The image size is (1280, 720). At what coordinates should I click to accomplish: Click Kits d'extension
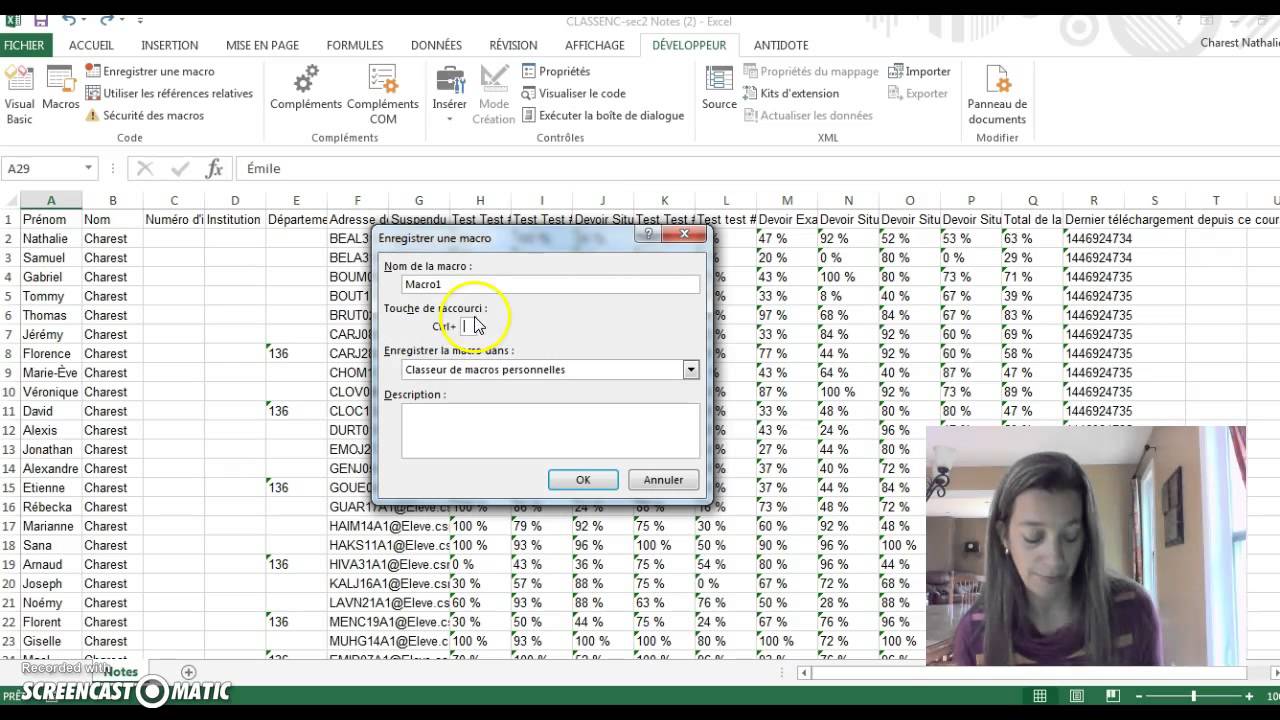point(791,93)
